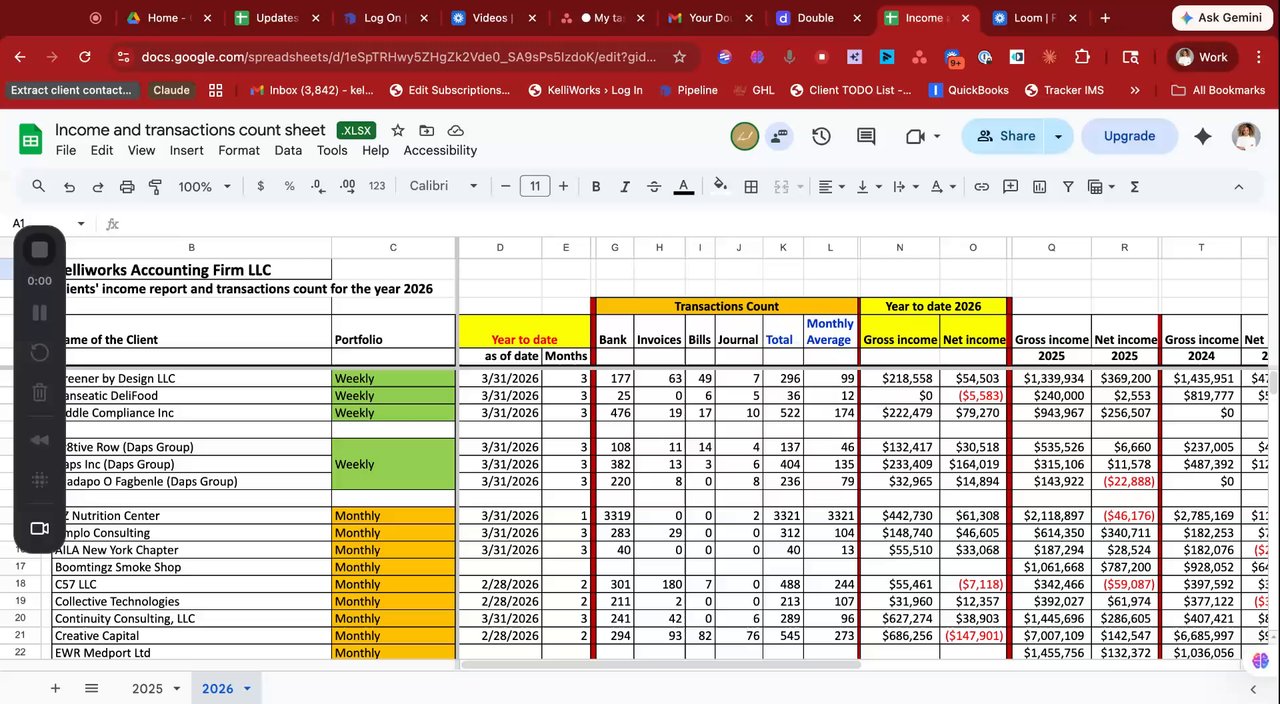This screenshot has height=704, width=1280.
Task: Open the Format menu
Action: [239, 150]
